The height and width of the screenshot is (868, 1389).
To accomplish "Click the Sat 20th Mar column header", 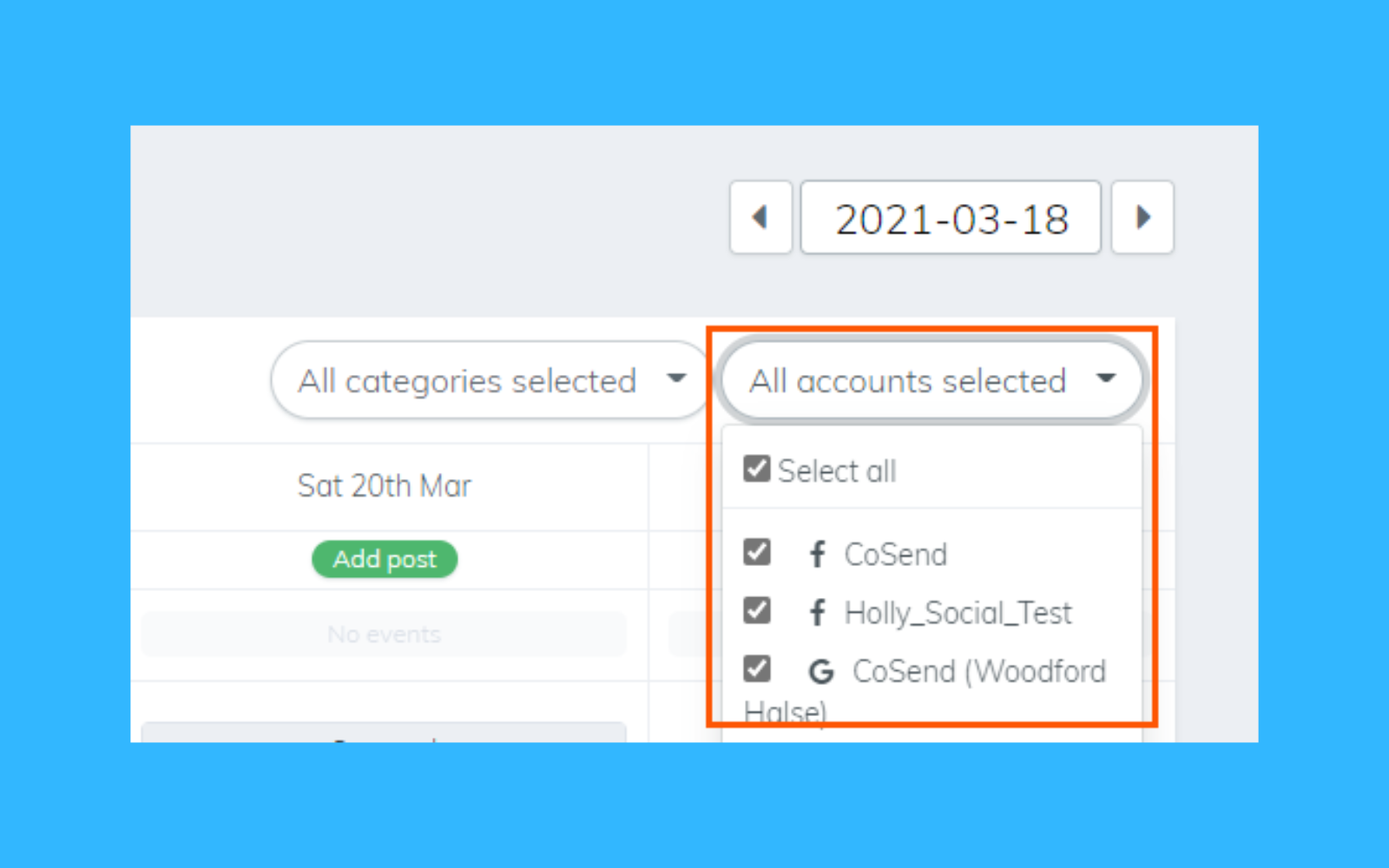I will (385, 485).
